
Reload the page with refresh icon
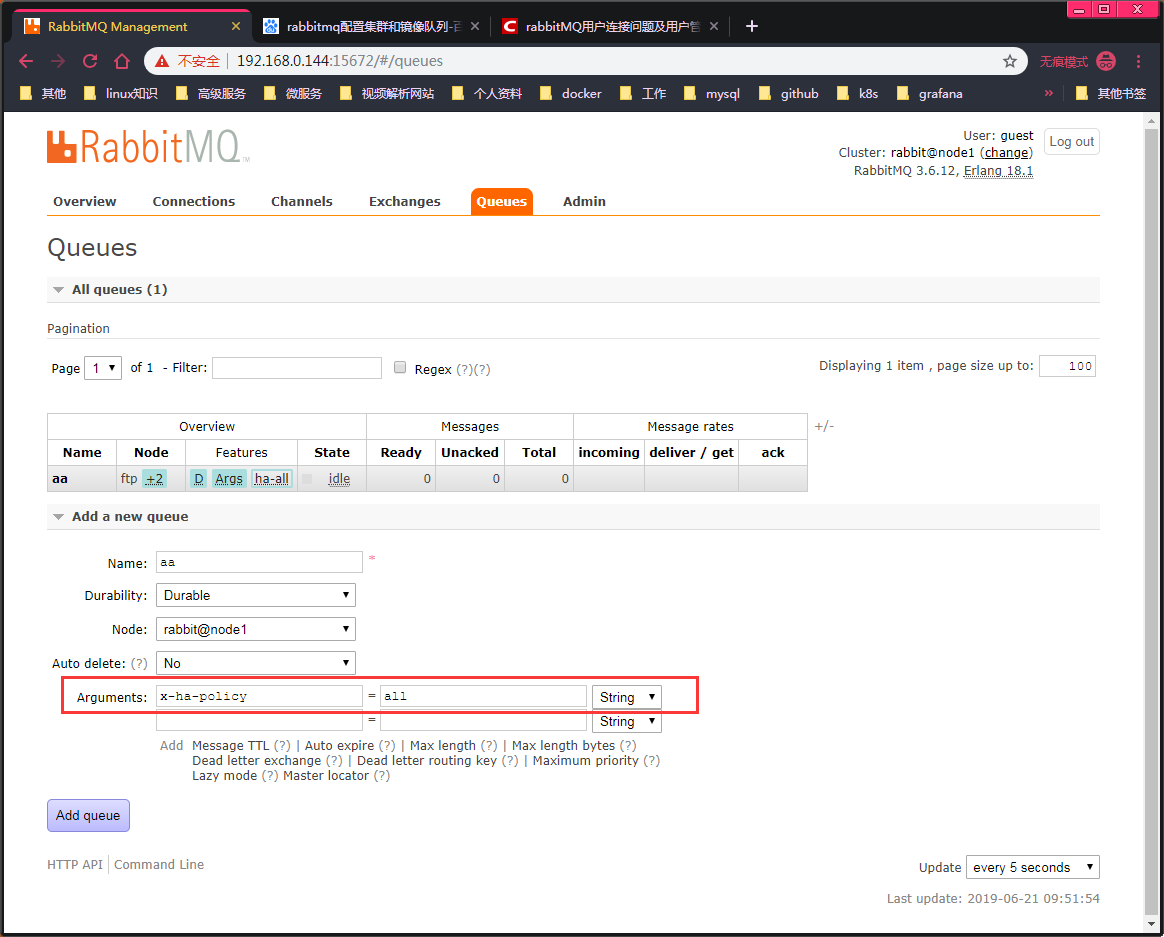(90, 61)
